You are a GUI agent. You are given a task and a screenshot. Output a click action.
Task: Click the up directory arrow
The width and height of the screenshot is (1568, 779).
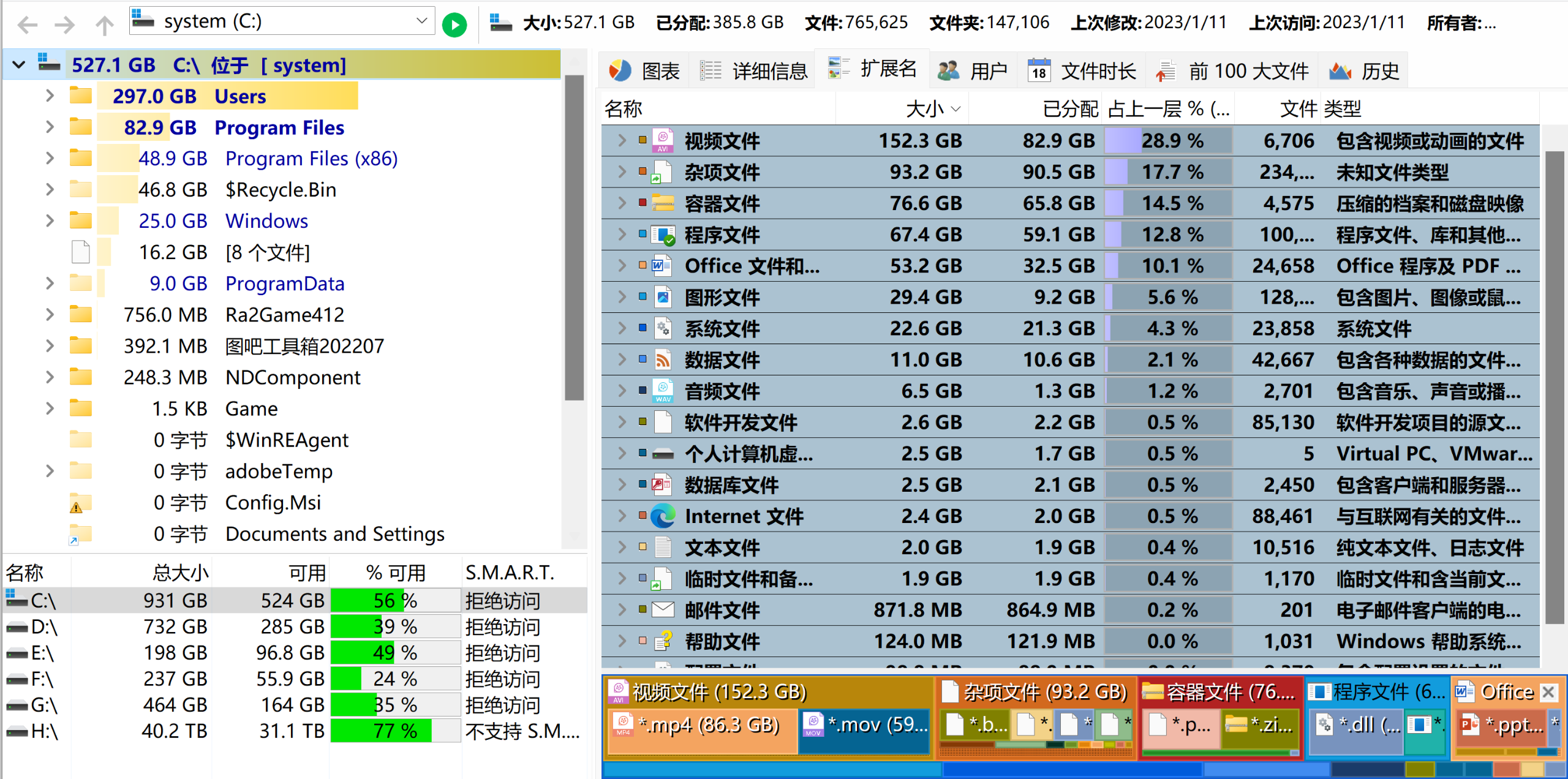point(105,24)
